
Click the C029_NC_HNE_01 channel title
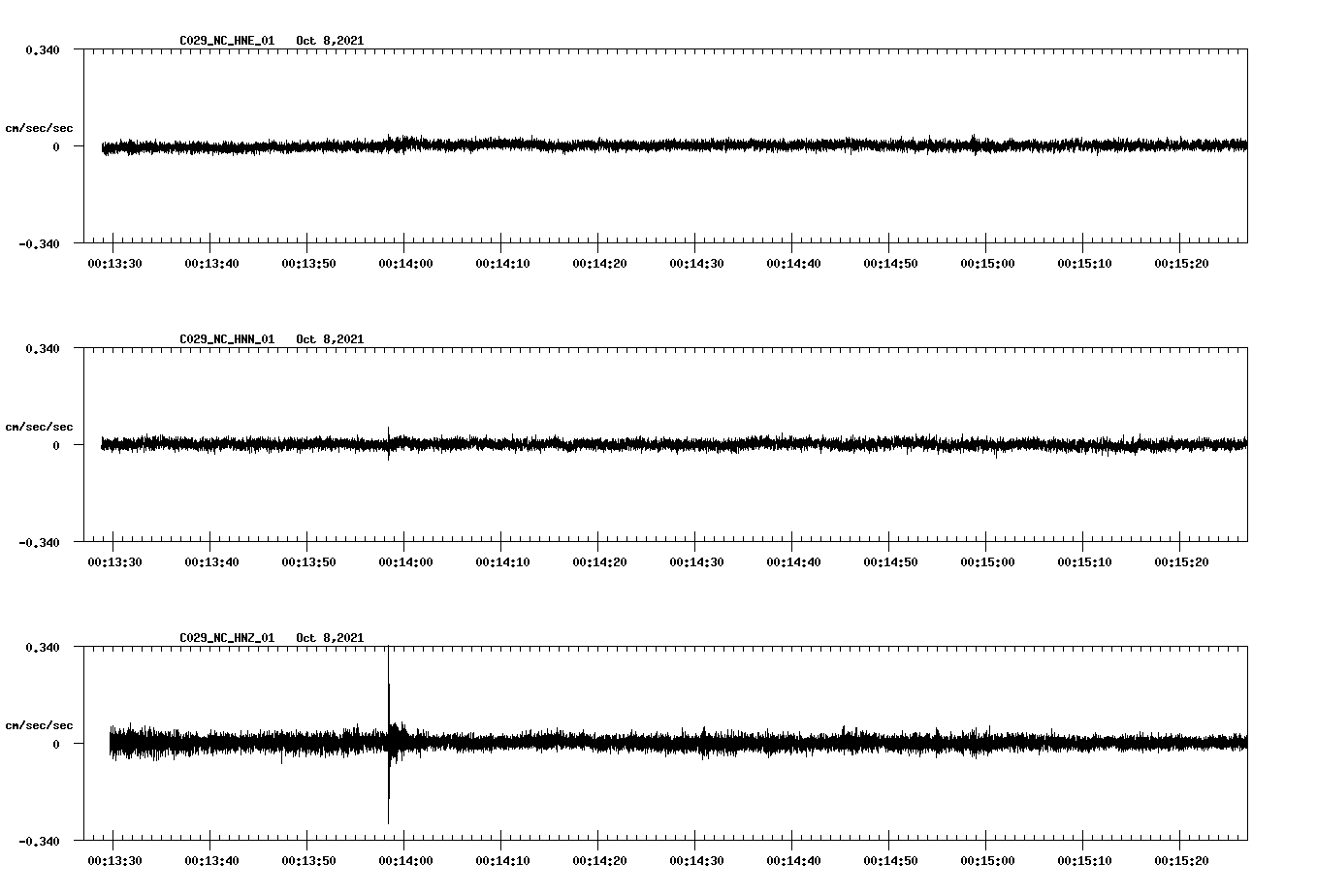(x=227, y=41)
